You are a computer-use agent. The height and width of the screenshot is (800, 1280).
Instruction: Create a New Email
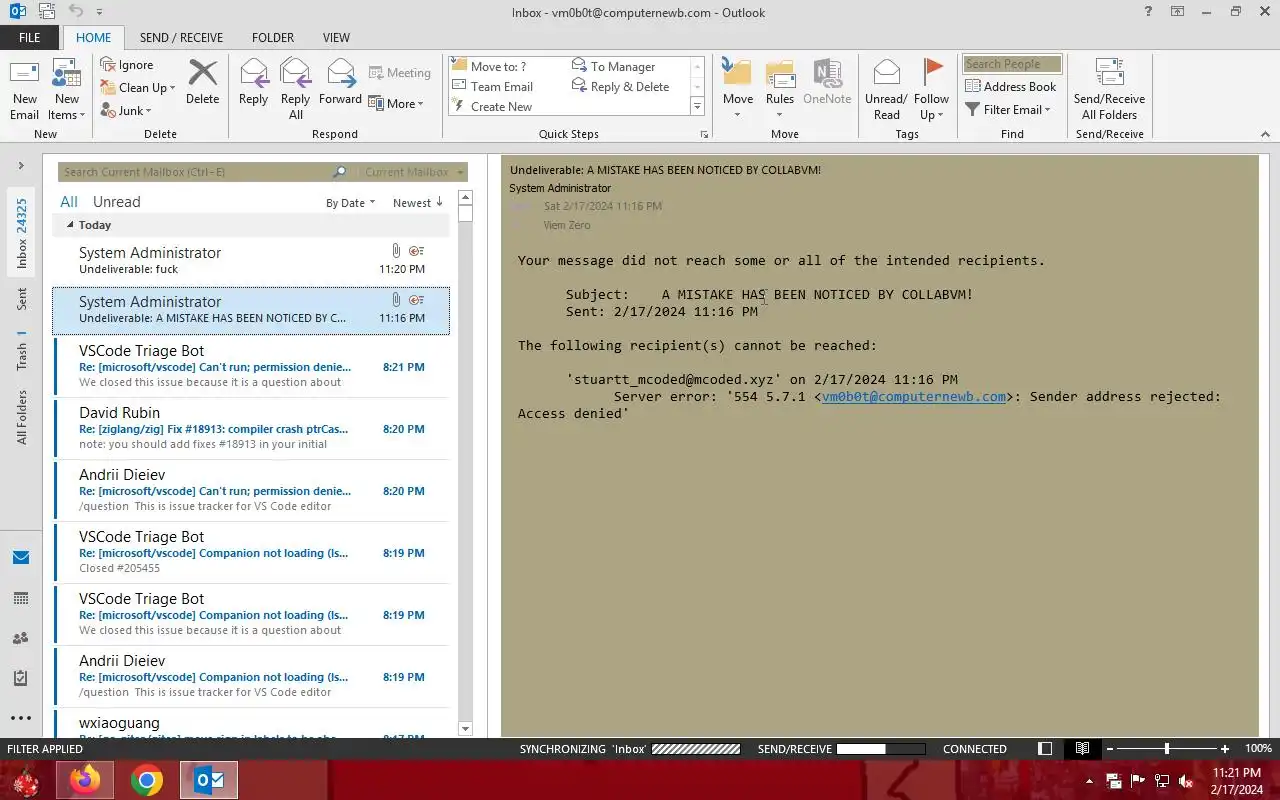24,90
